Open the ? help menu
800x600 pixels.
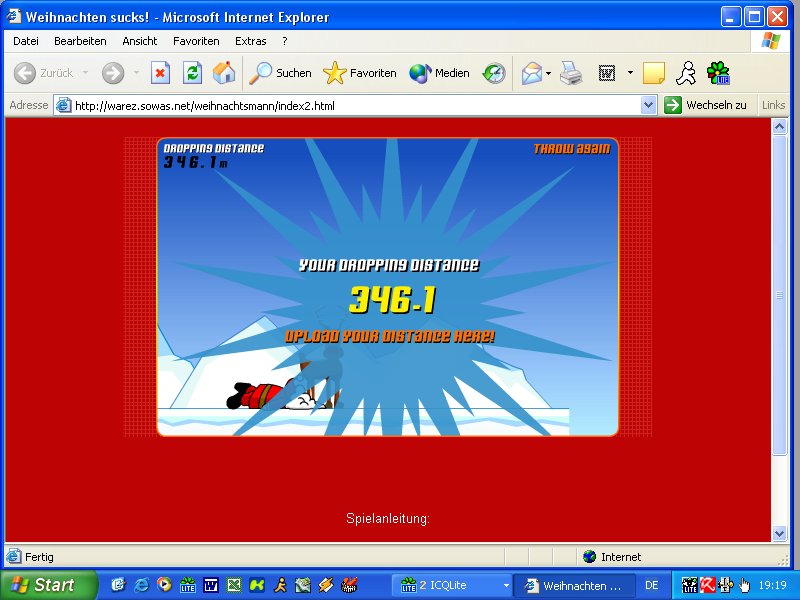coord(285,41)
